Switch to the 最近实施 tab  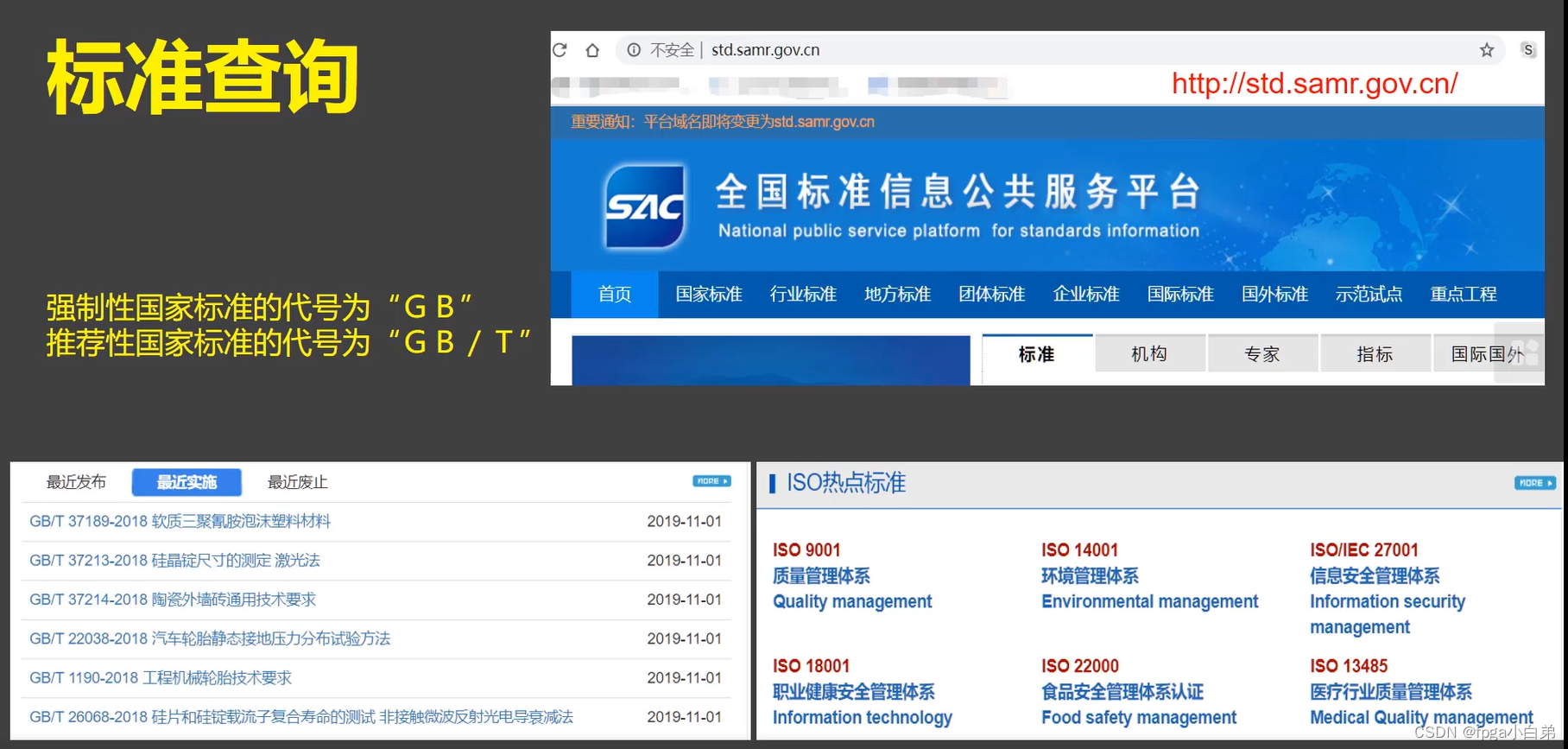(187, 482)
